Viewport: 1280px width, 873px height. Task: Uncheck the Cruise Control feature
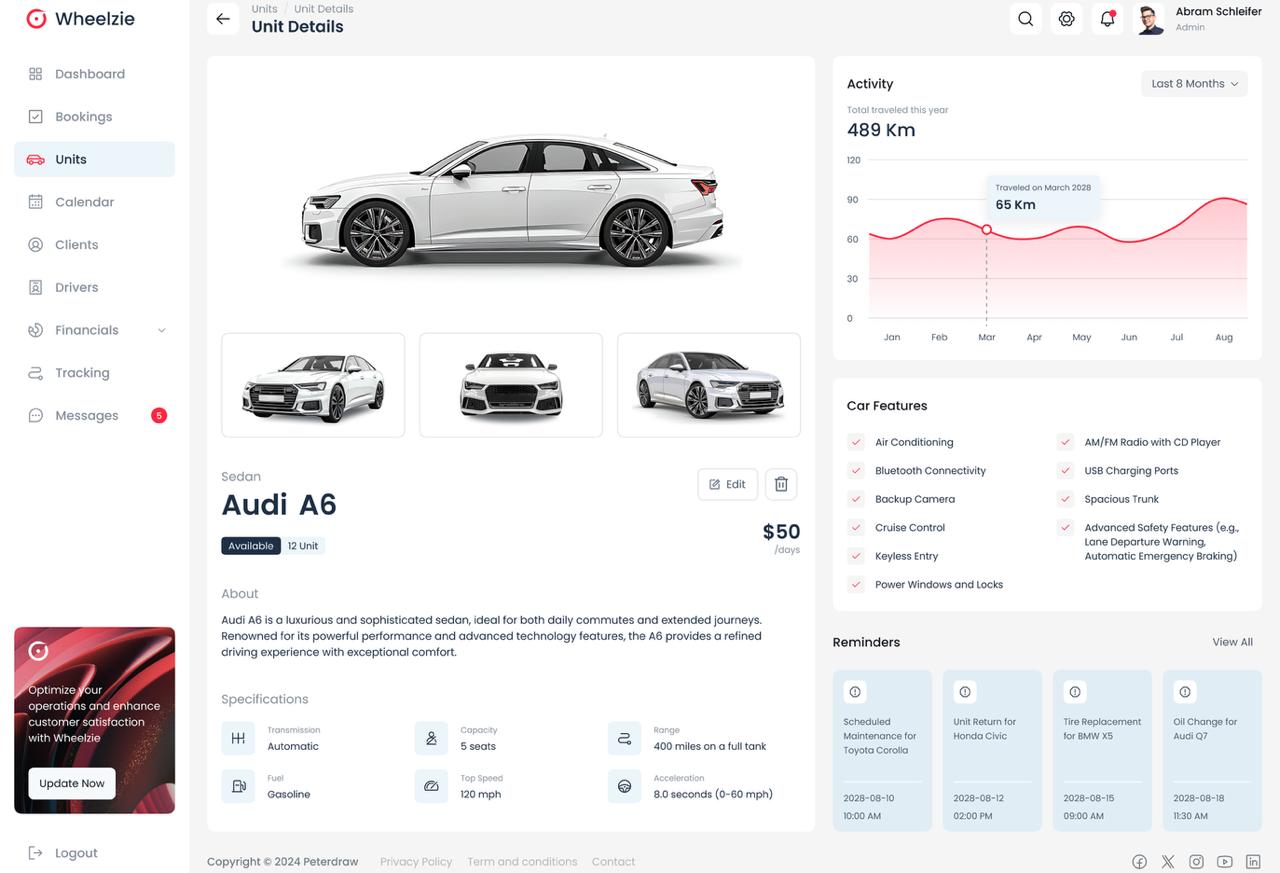click(x=856, y=527)
